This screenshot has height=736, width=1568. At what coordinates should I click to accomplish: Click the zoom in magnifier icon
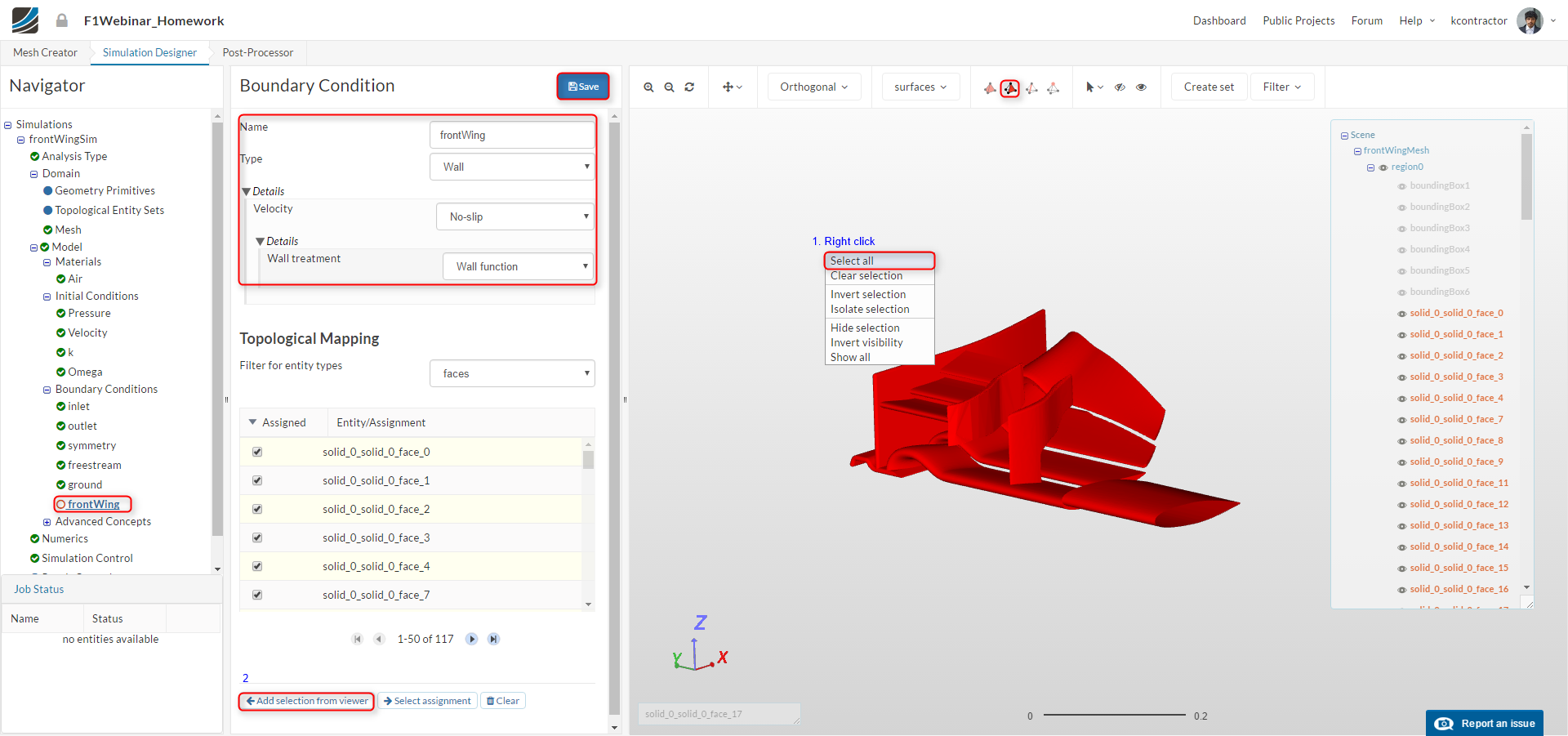[648, 87]
